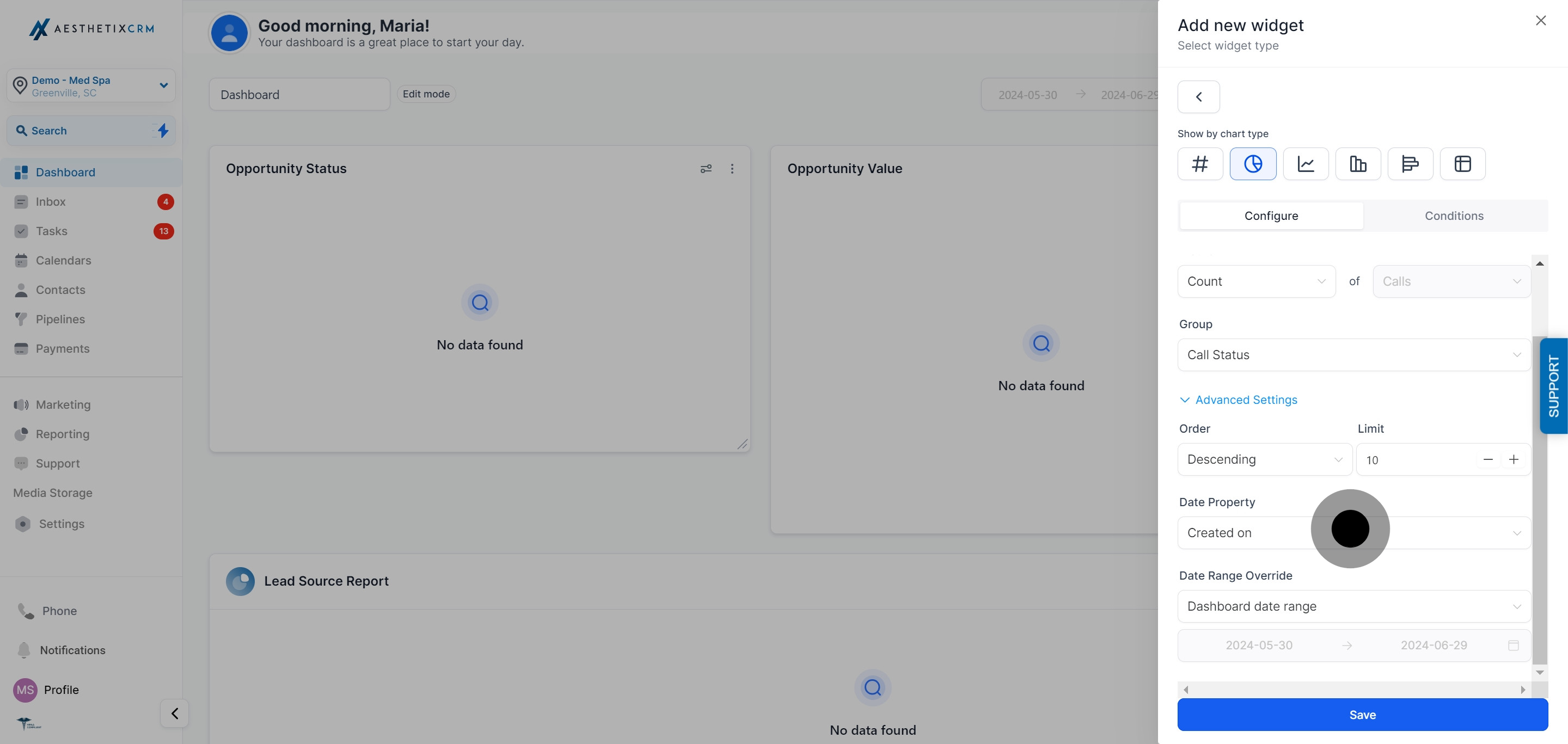Open Opportunity Status widget filter settings

pos(706,169)
